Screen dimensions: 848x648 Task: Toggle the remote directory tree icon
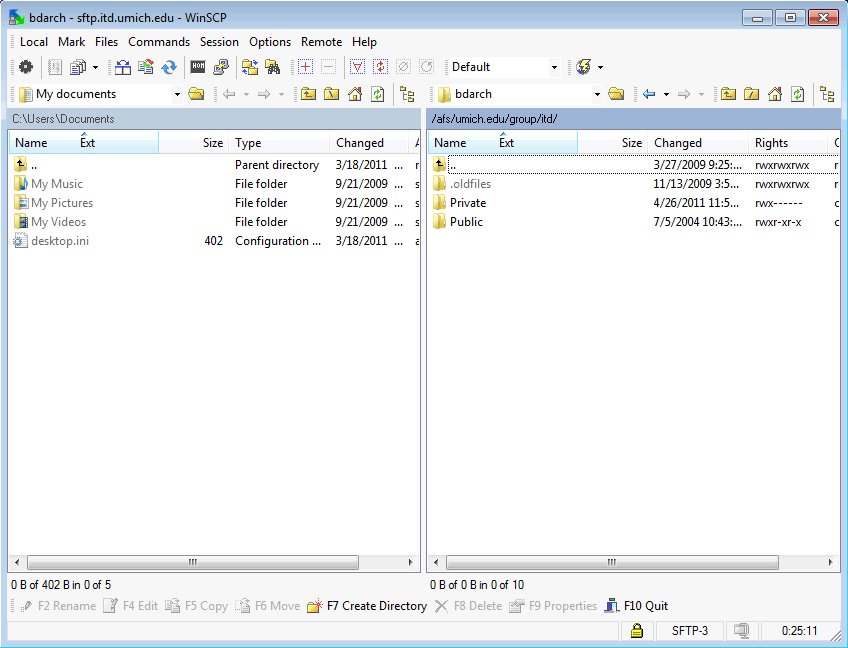tap(827, 94)
